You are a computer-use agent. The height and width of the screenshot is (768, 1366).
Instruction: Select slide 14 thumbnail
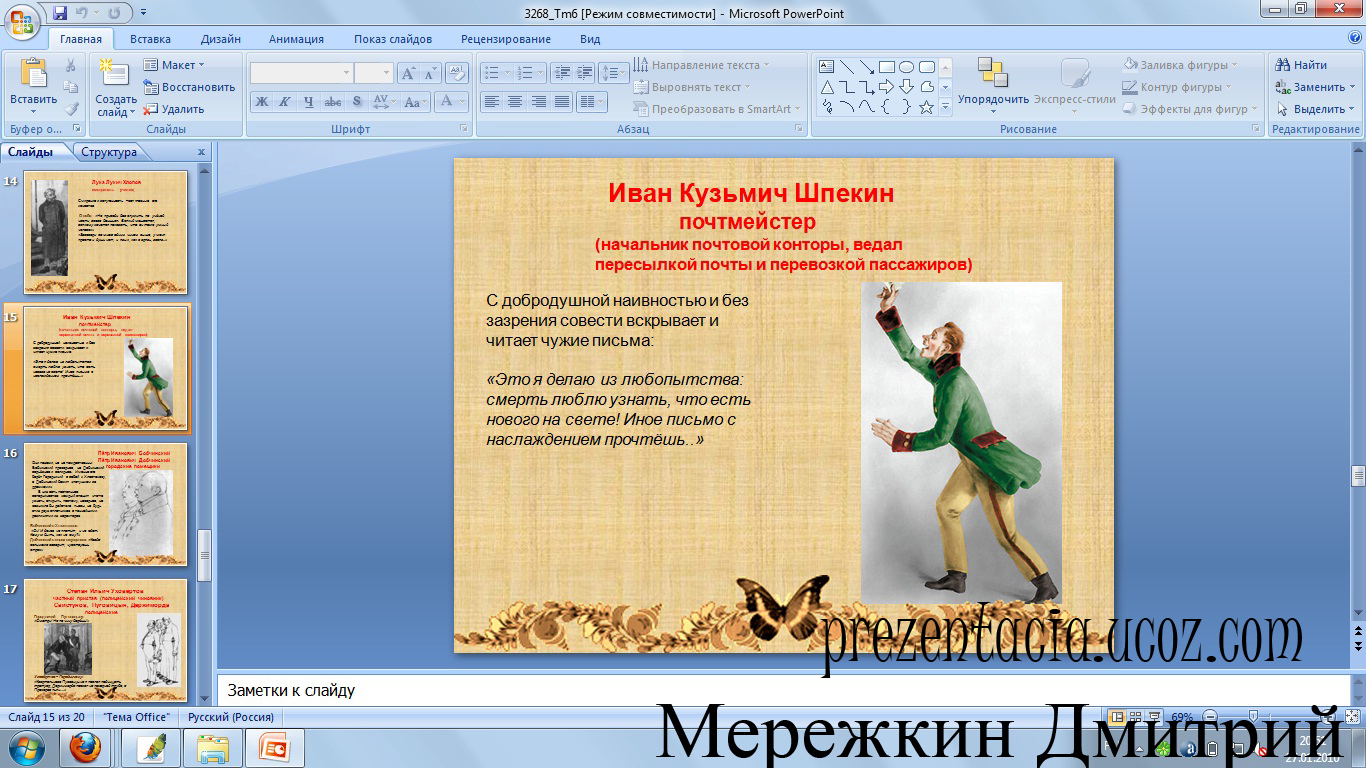105,232
